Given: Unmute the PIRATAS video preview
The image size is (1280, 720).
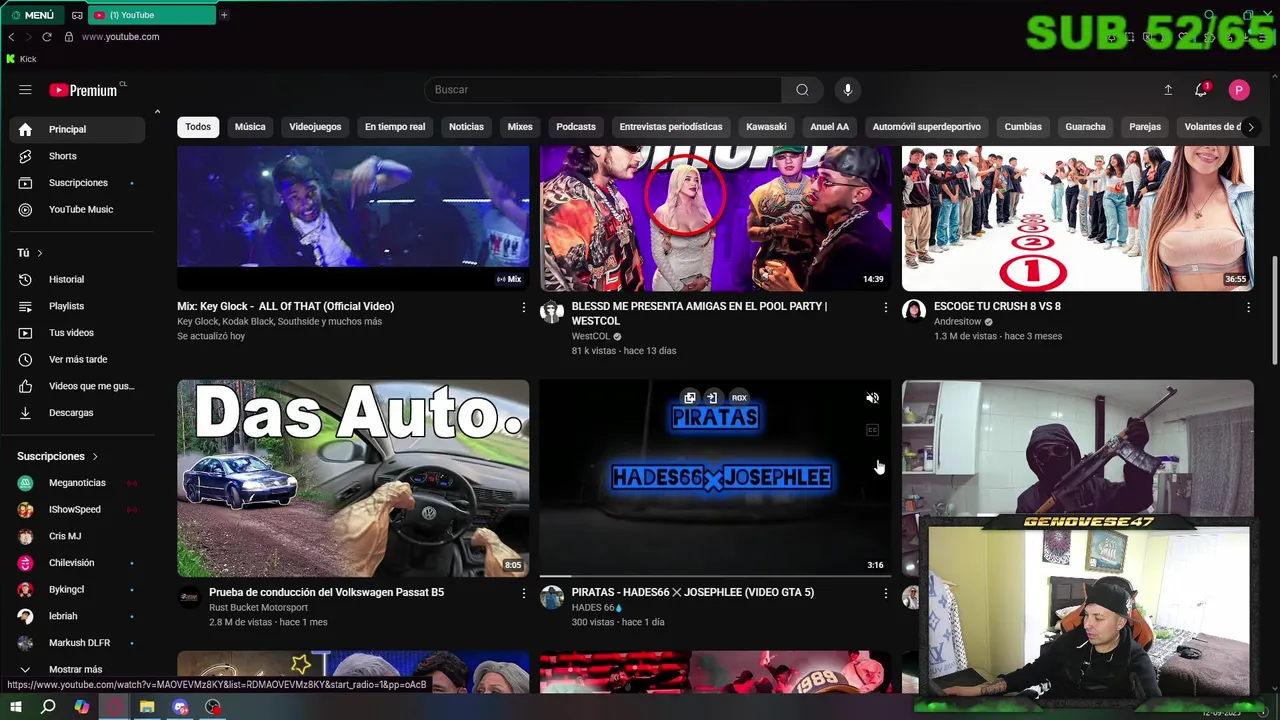Looking at the screenshot, I should [872, 398].
